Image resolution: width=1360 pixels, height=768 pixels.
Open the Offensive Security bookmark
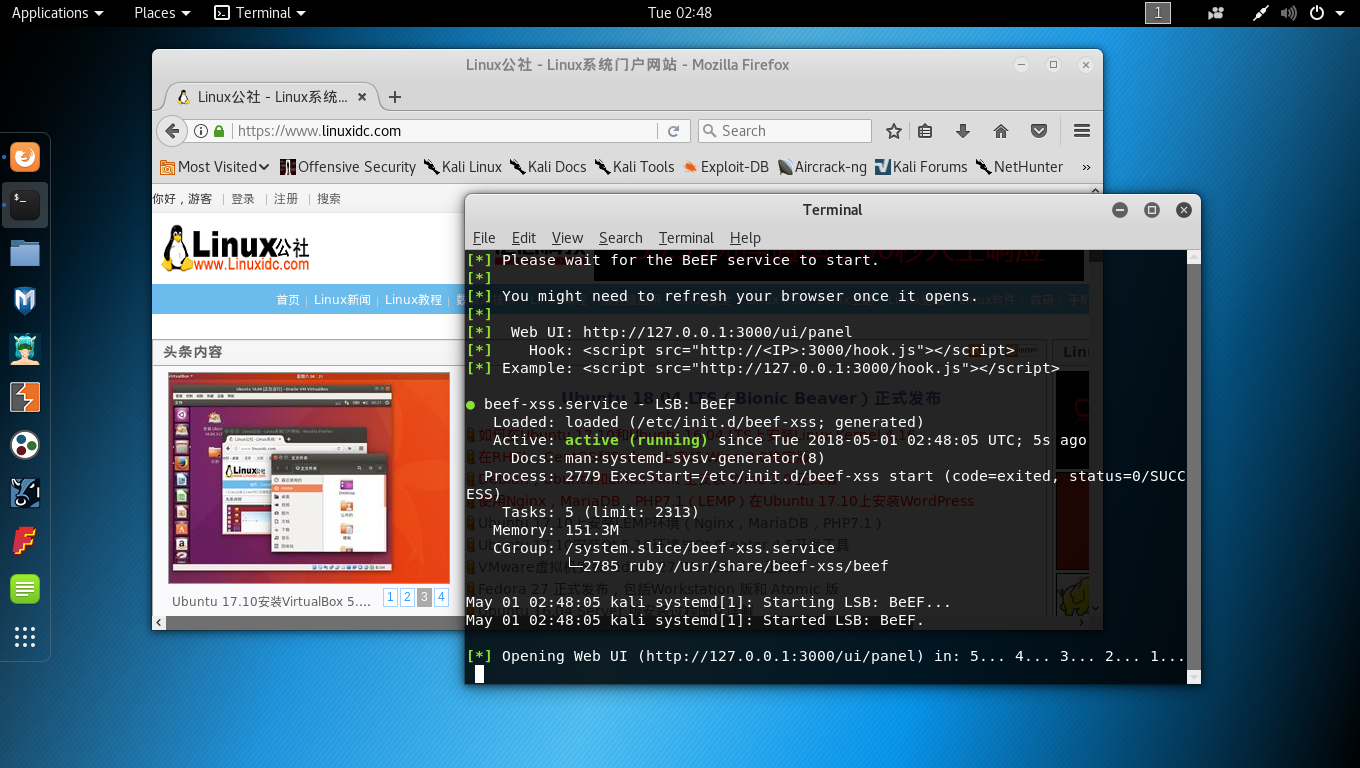coord(347,167)
